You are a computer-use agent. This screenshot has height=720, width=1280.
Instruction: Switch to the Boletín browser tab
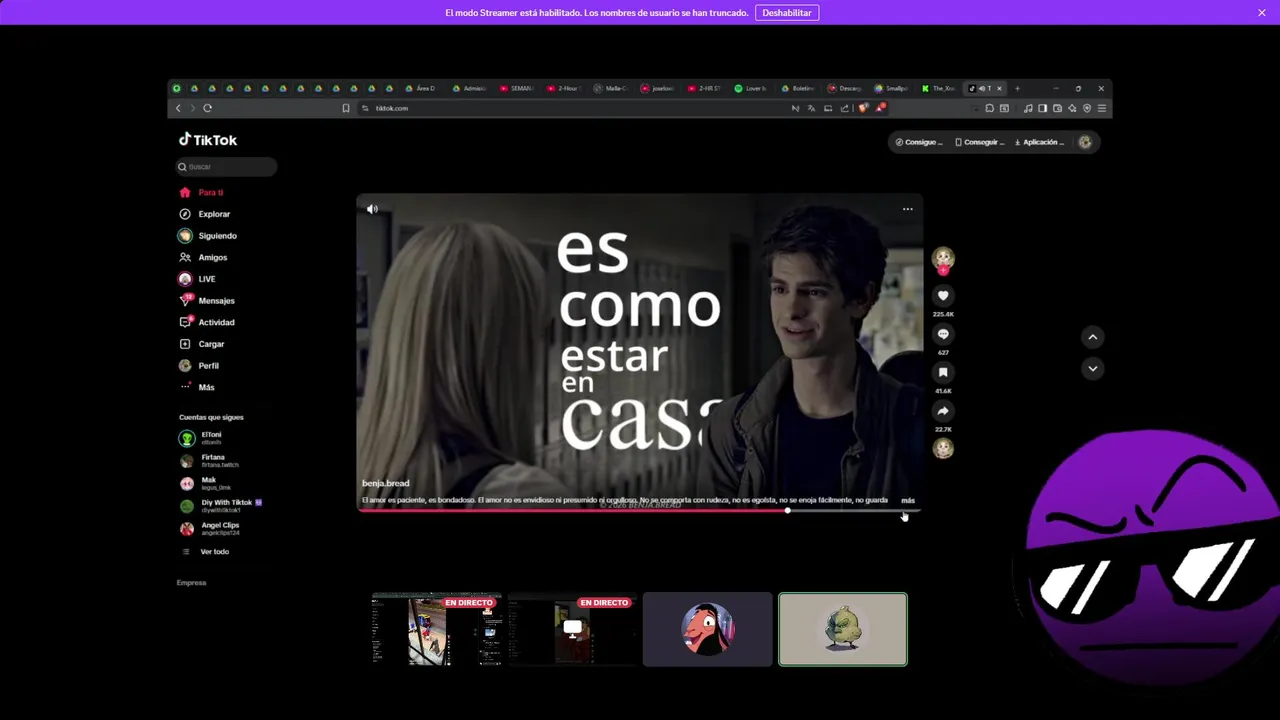tap(799, 88)
